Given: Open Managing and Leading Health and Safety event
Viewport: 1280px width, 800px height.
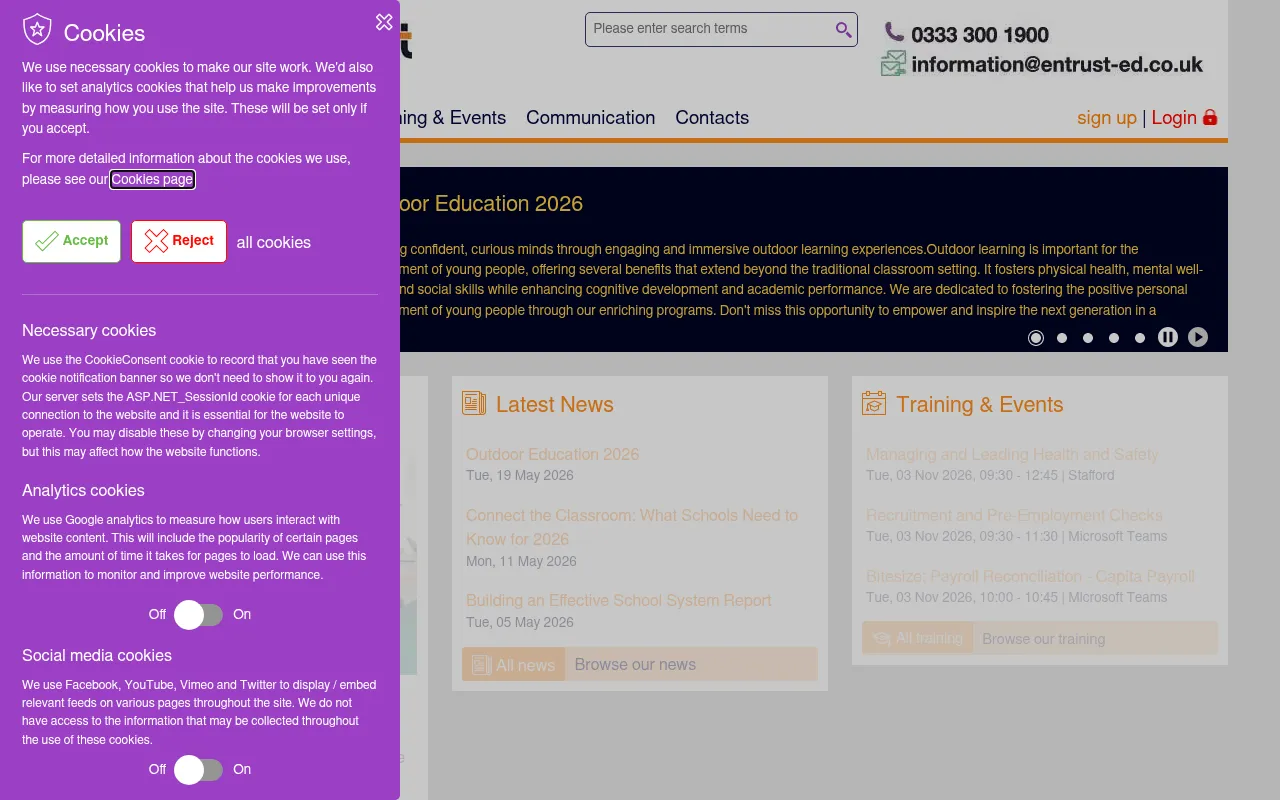Looking at the screenshot, I should (1012, 454).
